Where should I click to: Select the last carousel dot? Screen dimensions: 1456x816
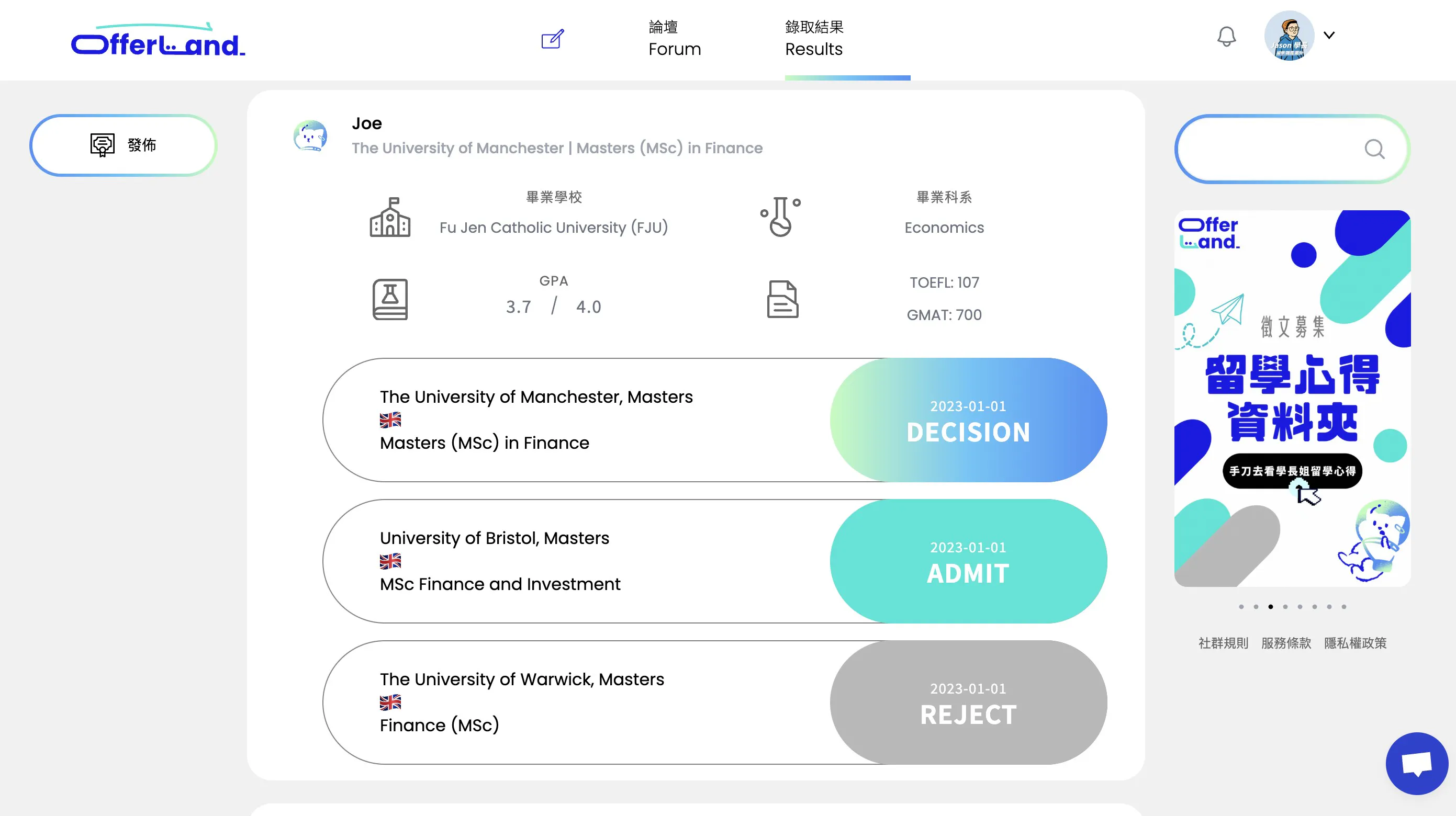[1344, 606]
